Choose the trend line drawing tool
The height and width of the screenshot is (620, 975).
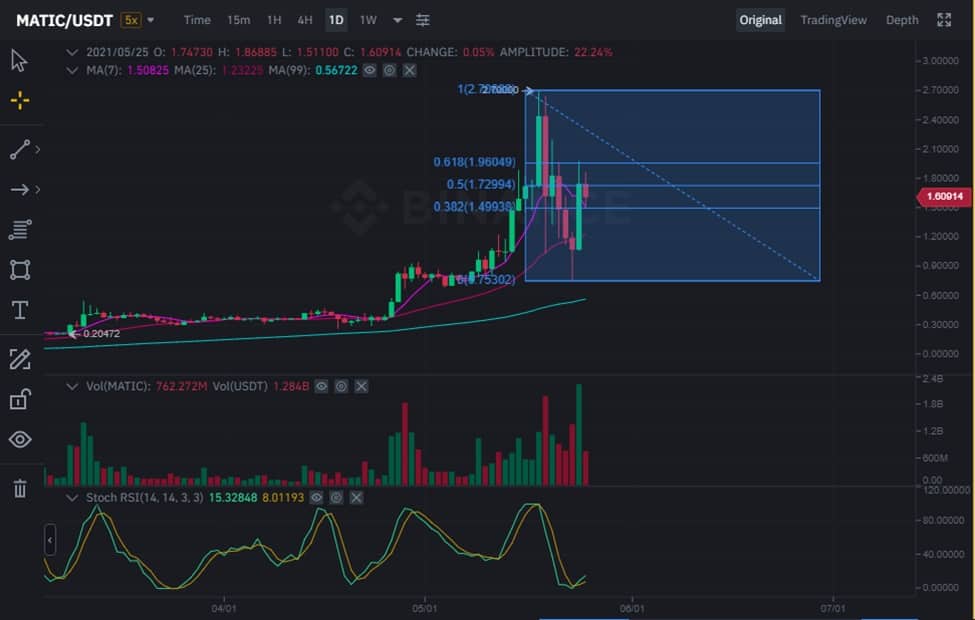pos(19,149)
